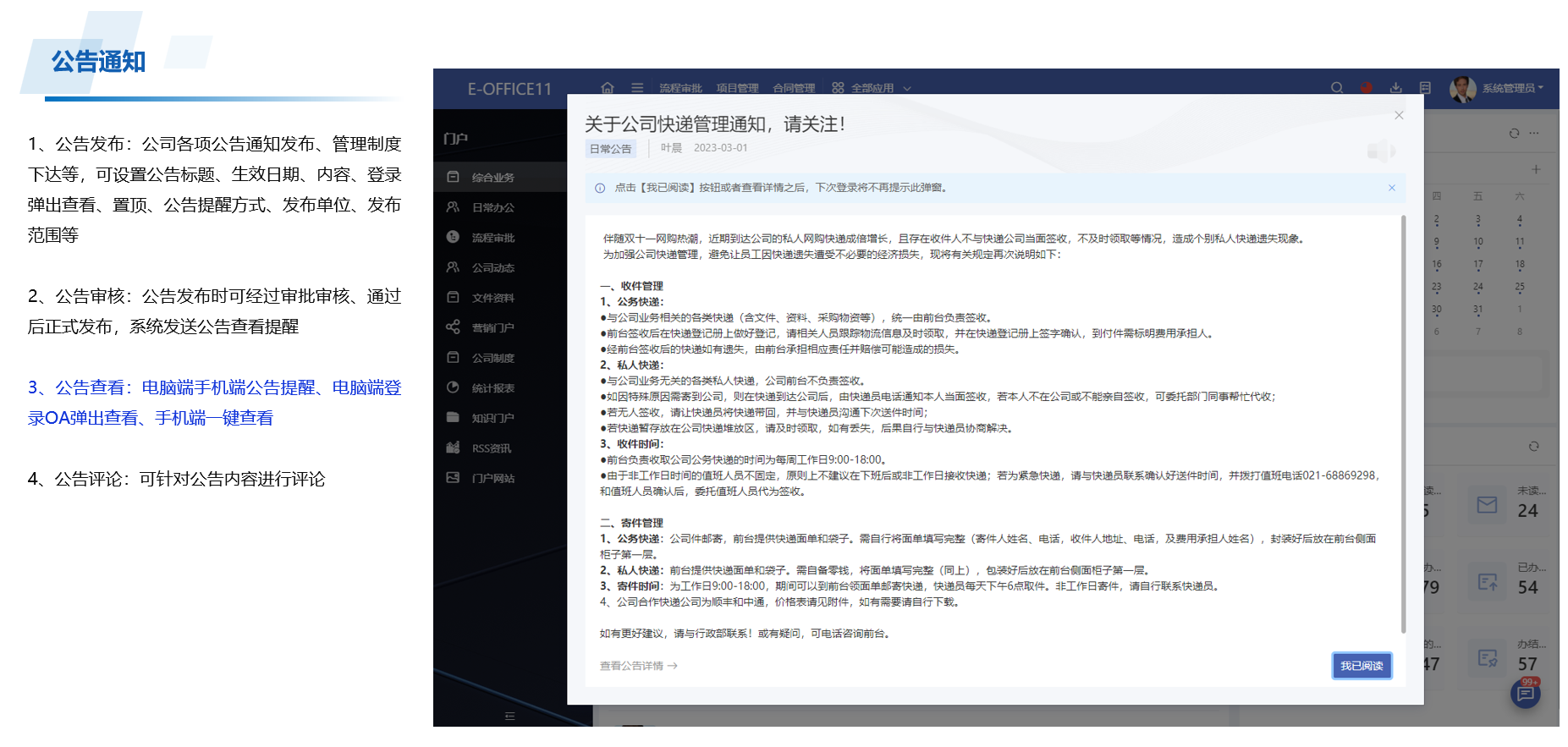Click the stats panel refresh icon
This screenshot has height=747, width=1568.
tap(1533, 446)
